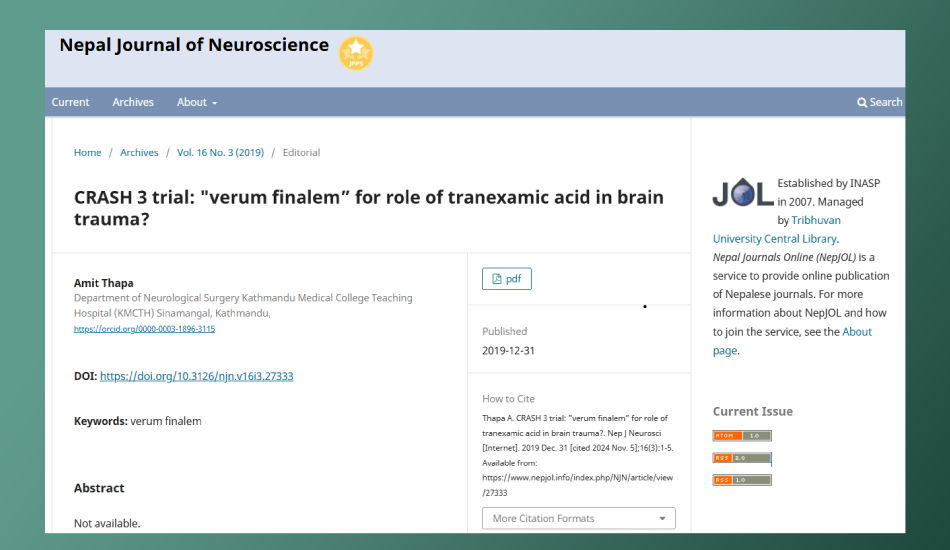The width and height of the screenshot is (950, 550).
Task: Click the published date 2019-12-31
Action: [508, 351]
